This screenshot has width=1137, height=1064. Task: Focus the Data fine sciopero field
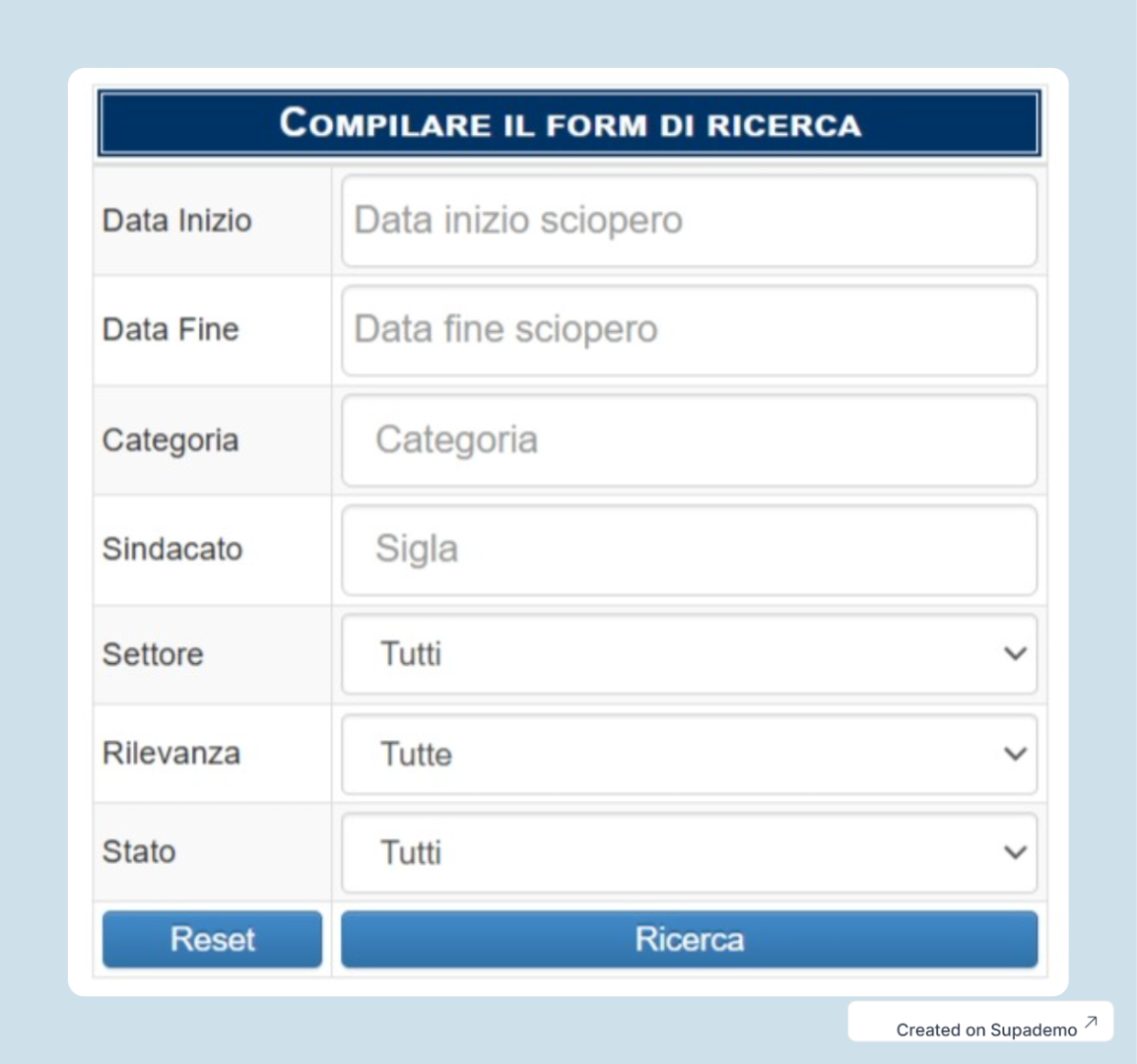[x=689, y=330]
